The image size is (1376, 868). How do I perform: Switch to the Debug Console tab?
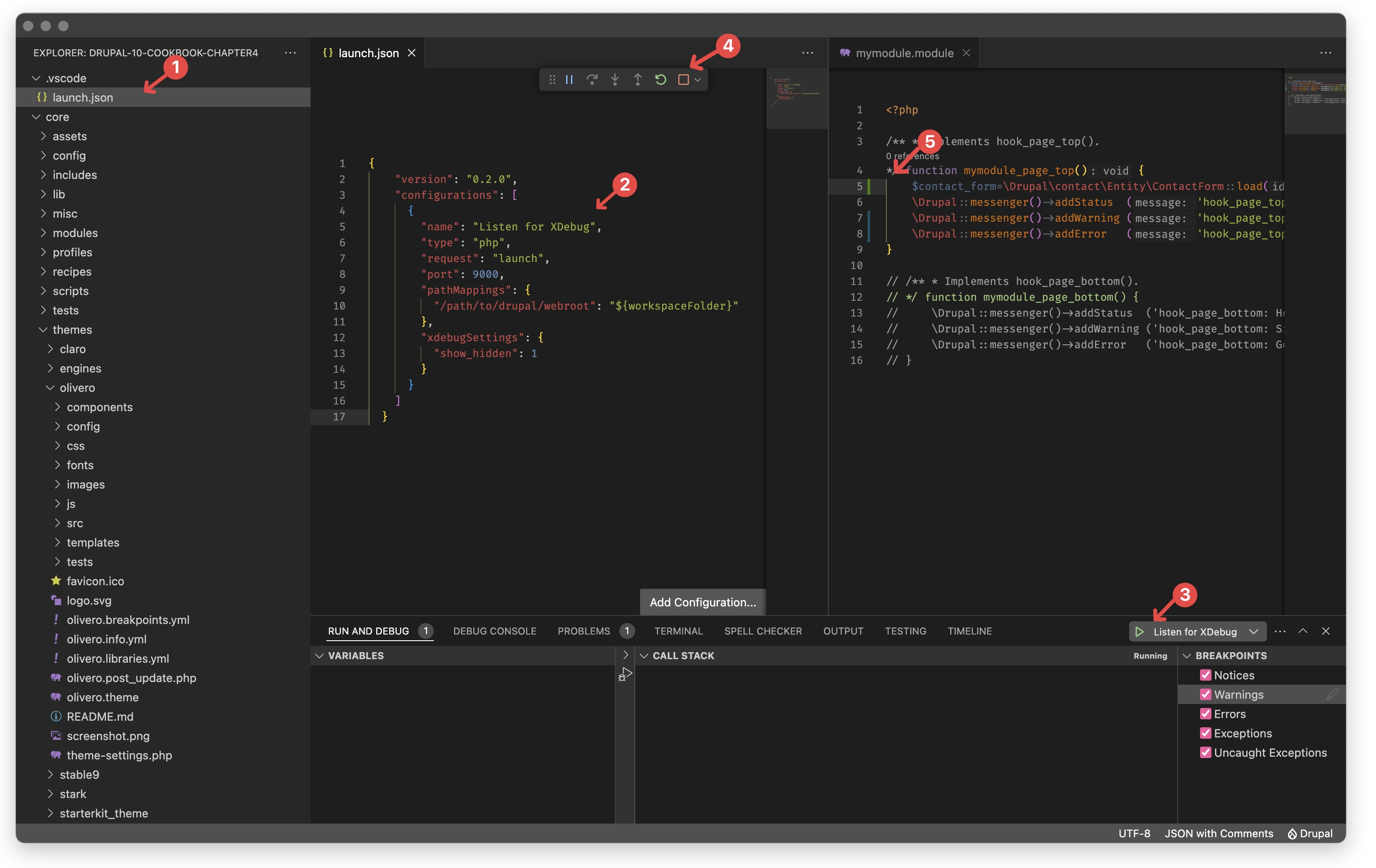[494, 631]
